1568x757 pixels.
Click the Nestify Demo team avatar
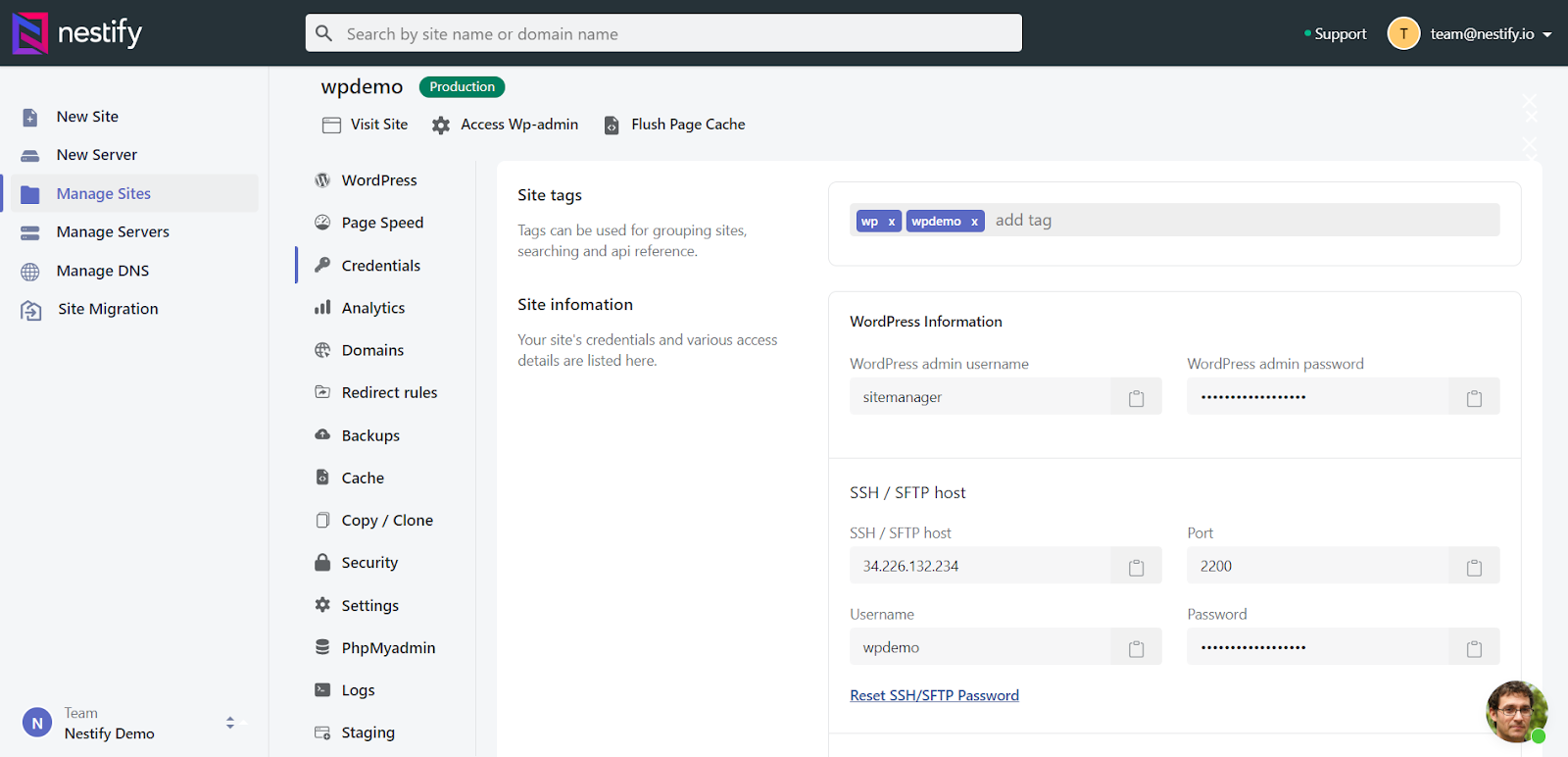37,724
